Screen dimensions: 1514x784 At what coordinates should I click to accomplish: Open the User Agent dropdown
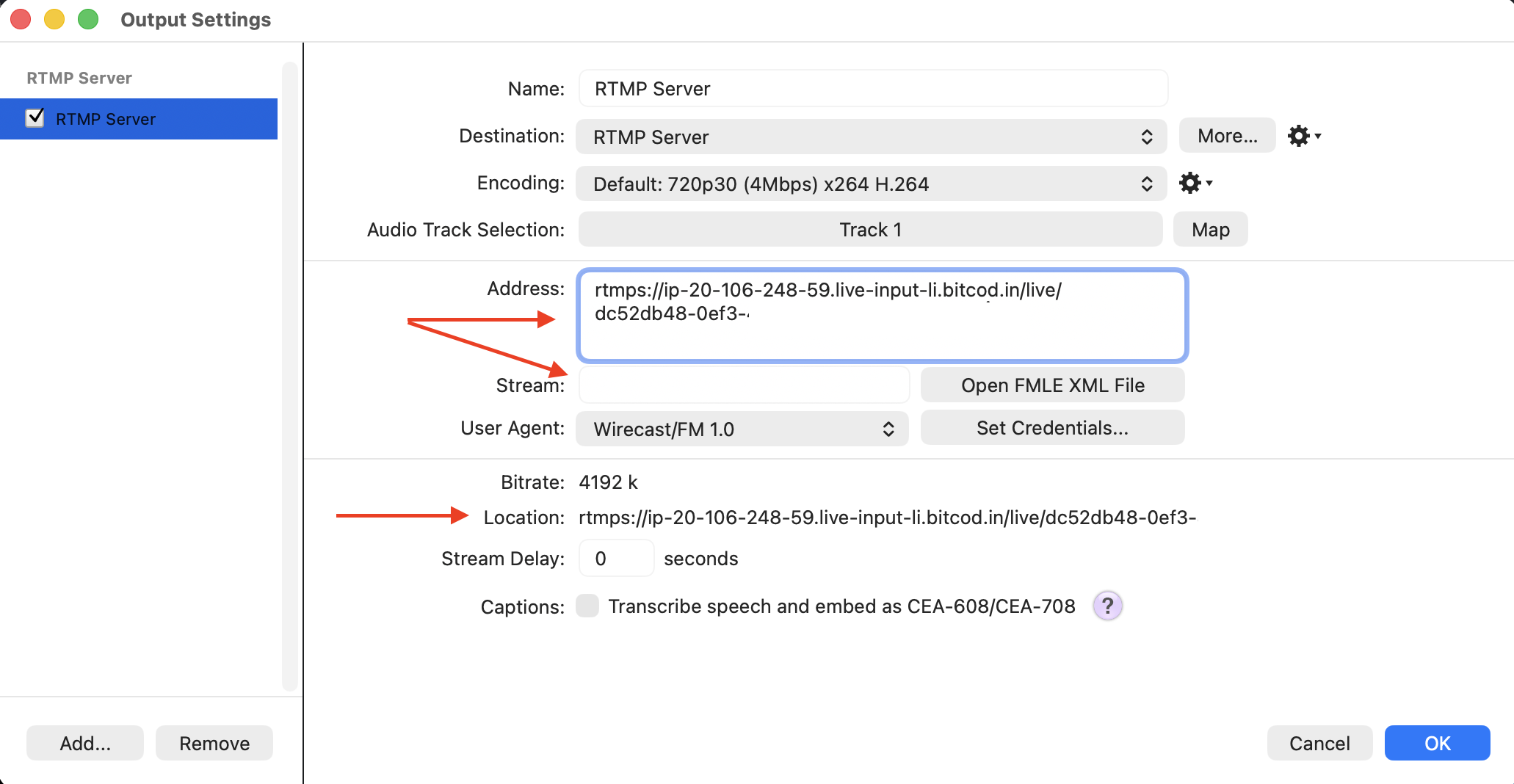pyautogui.click(x=742, y=429)
